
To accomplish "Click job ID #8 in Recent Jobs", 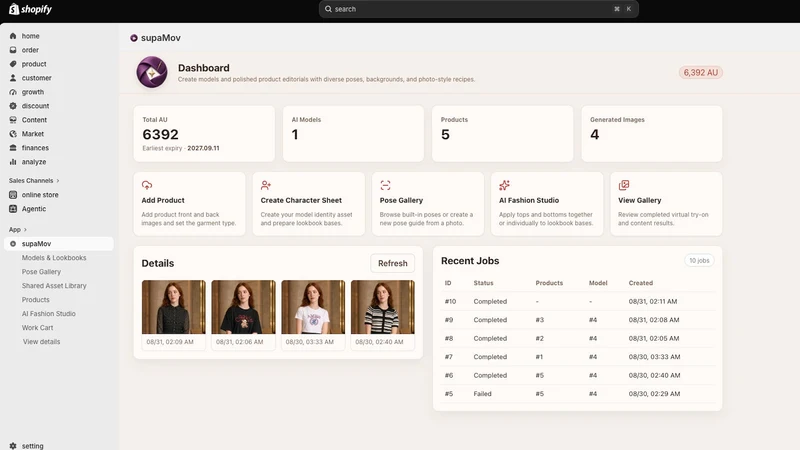I will click(x=448, y=338).
